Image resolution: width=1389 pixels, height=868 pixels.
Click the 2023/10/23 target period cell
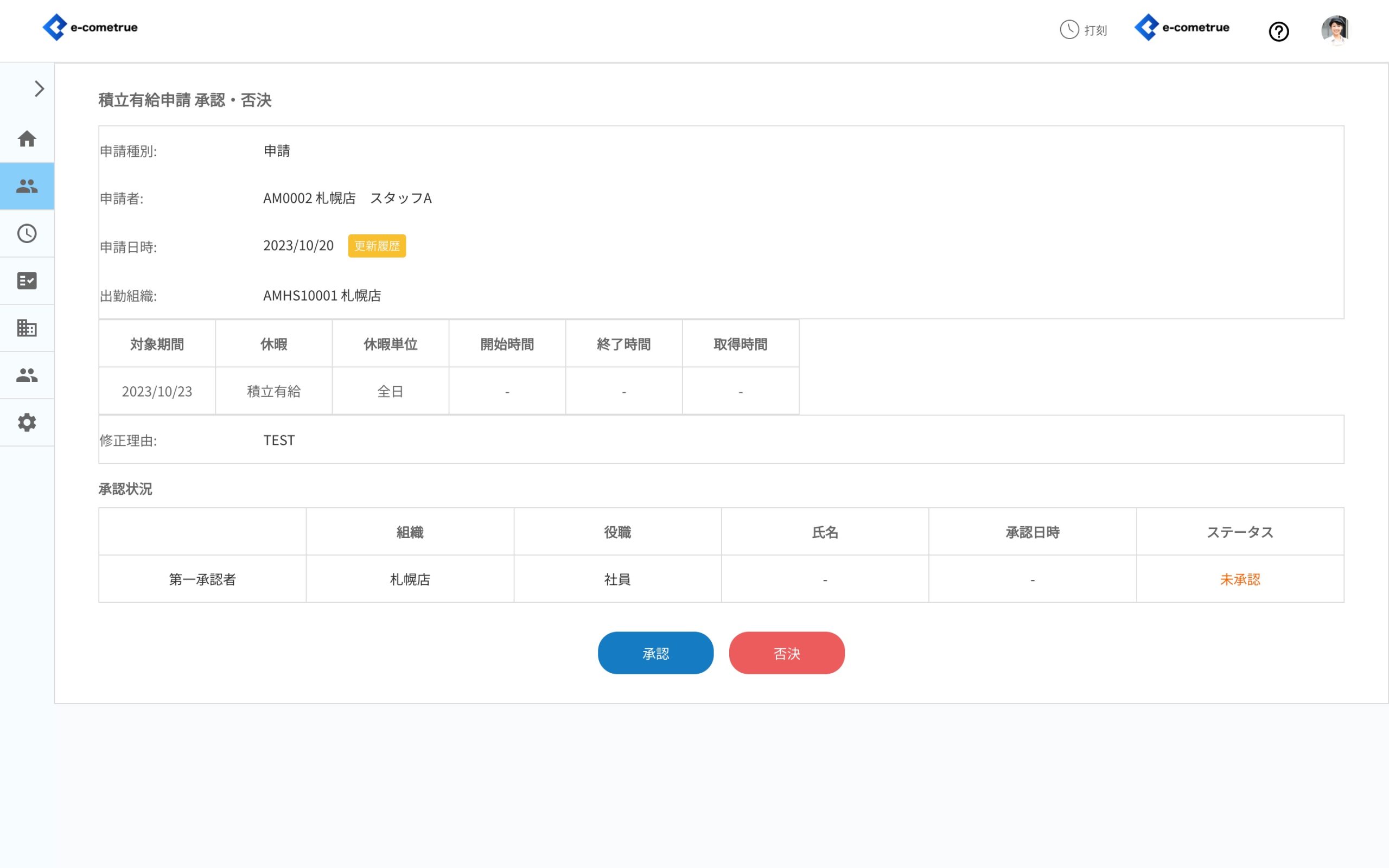157,392
